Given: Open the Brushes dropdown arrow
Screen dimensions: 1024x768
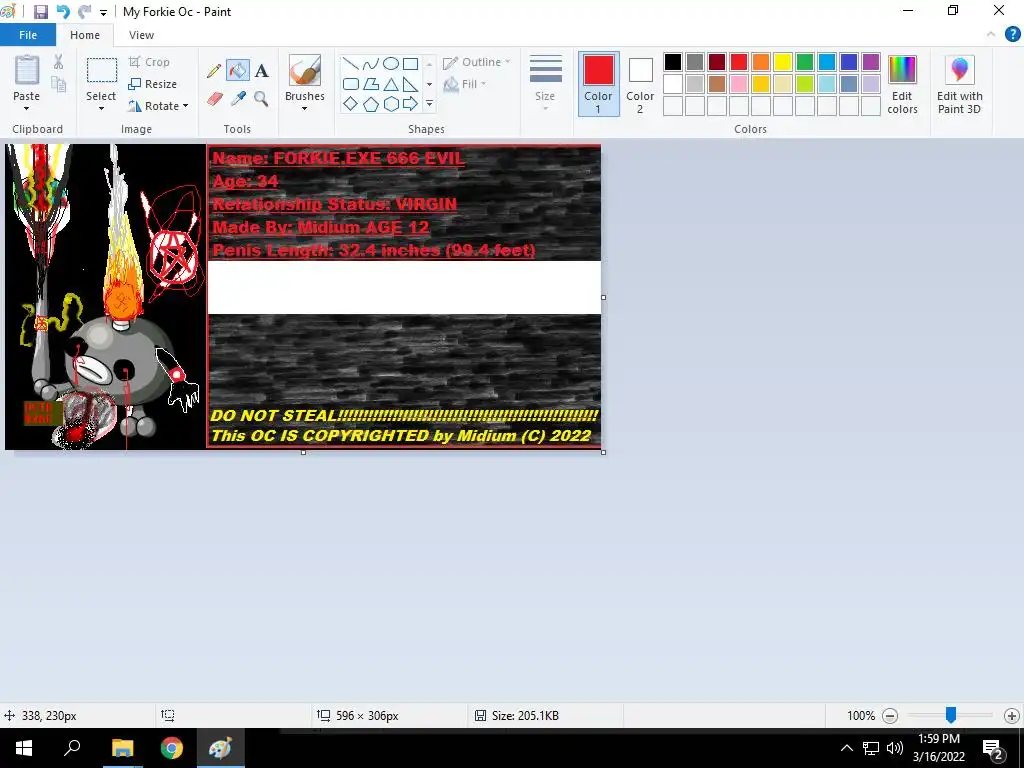Looking at the screenshot, I should pos(304,108).
